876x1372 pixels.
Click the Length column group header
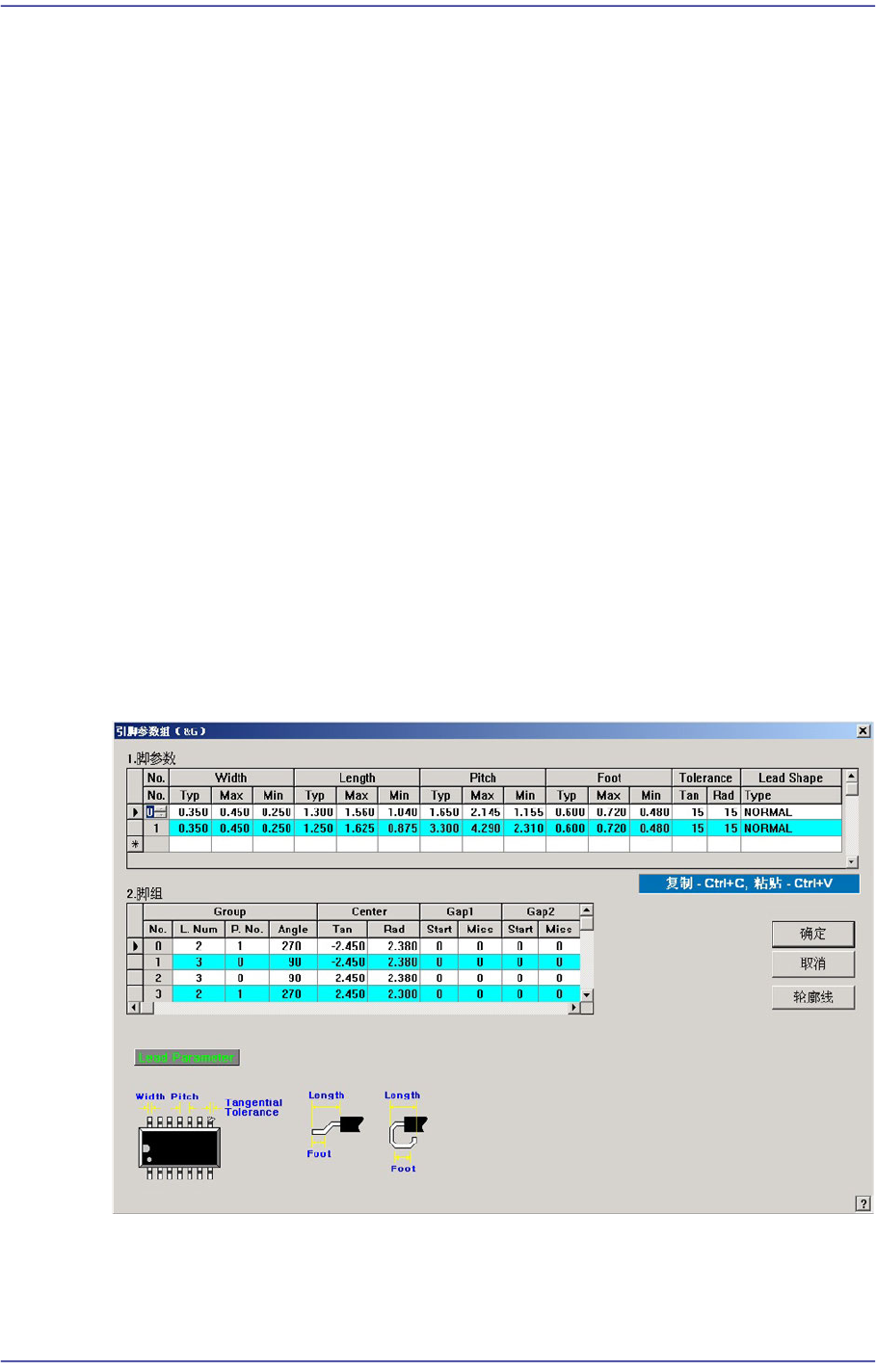point(357,778)
